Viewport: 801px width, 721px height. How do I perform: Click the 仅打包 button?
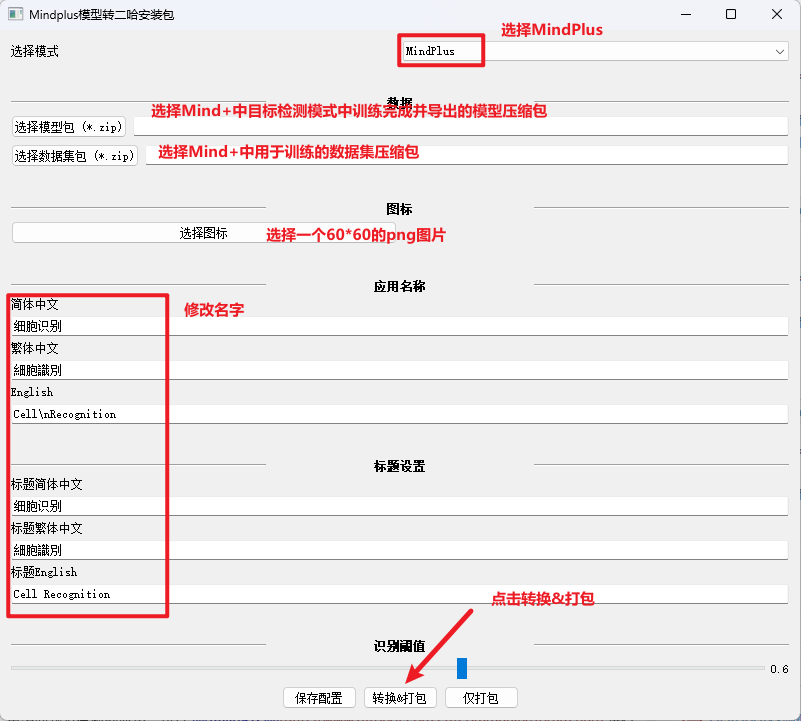point(481,698)
